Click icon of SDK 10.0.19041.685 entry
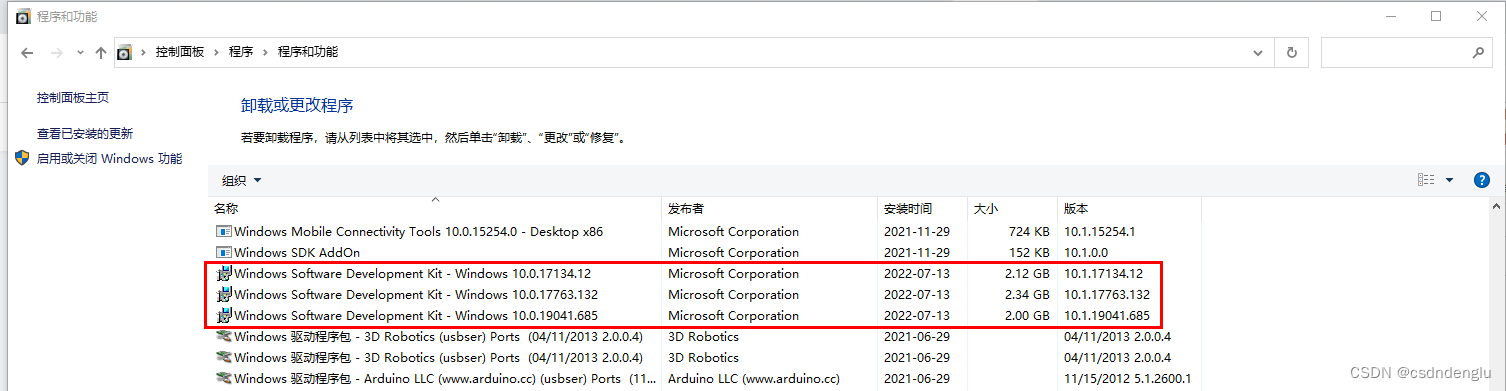Image resolution: width=1506 pixels, height=391 pixels. (224, 315)
